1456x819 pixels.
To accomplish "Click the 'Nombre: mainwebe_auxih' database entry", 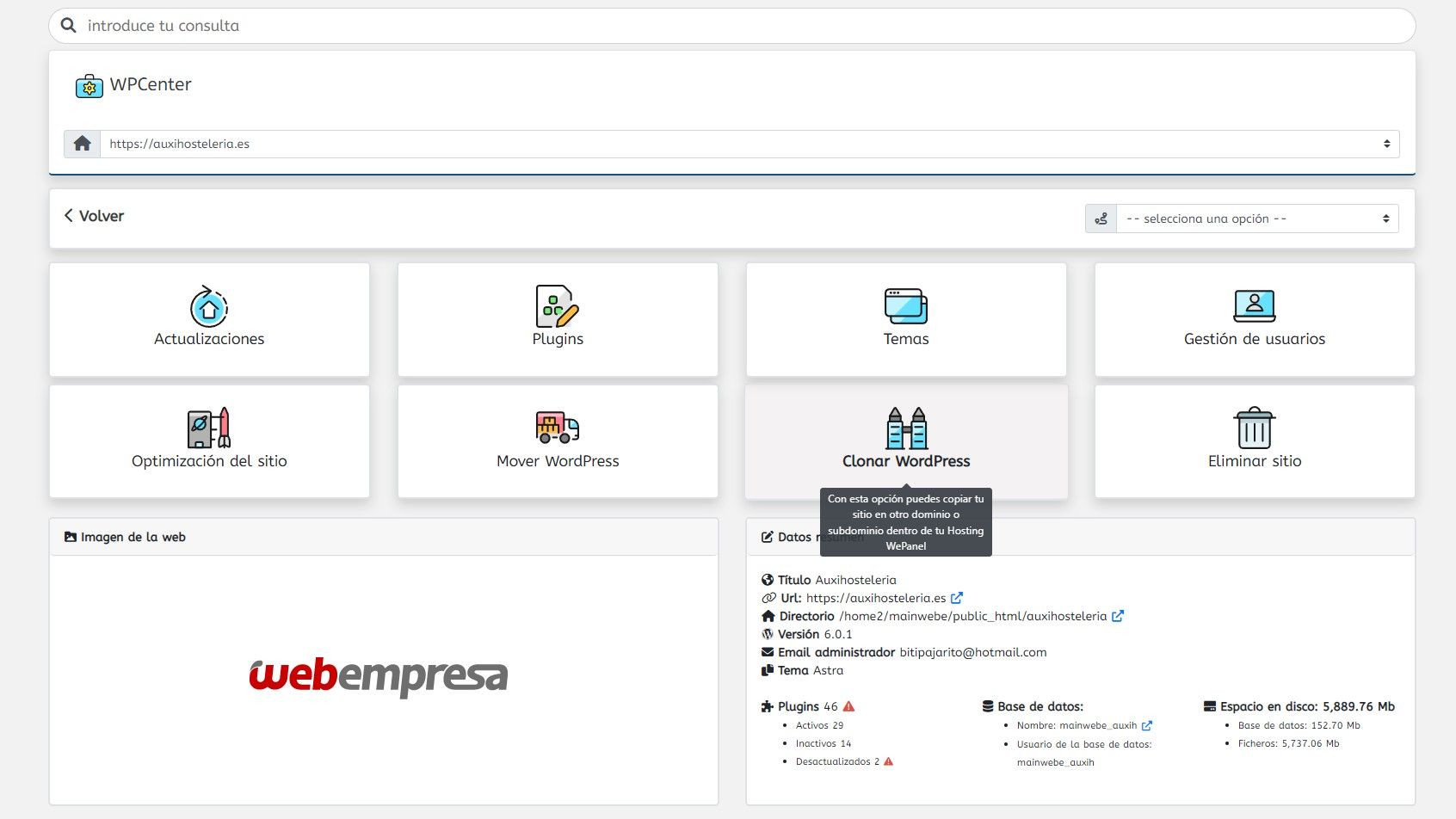I will 1077,725.
